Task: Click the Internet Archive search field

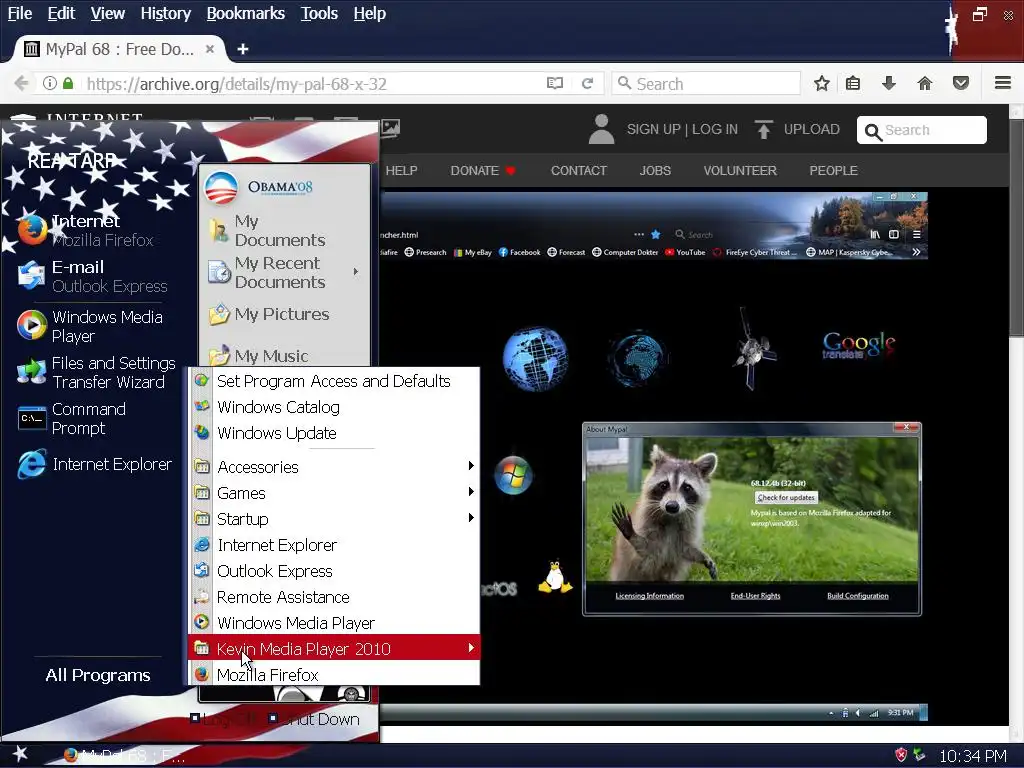Action: coord(921,130)
